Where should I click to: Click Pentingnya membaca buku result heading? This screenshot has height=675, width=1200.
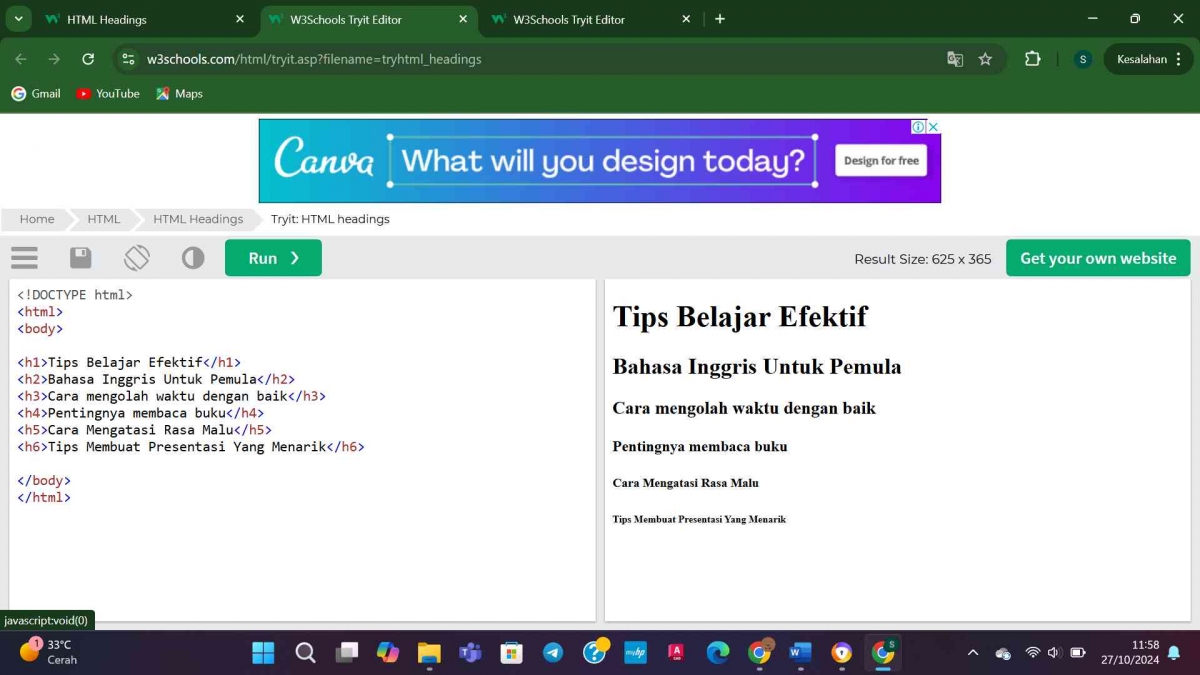(700, 447)
